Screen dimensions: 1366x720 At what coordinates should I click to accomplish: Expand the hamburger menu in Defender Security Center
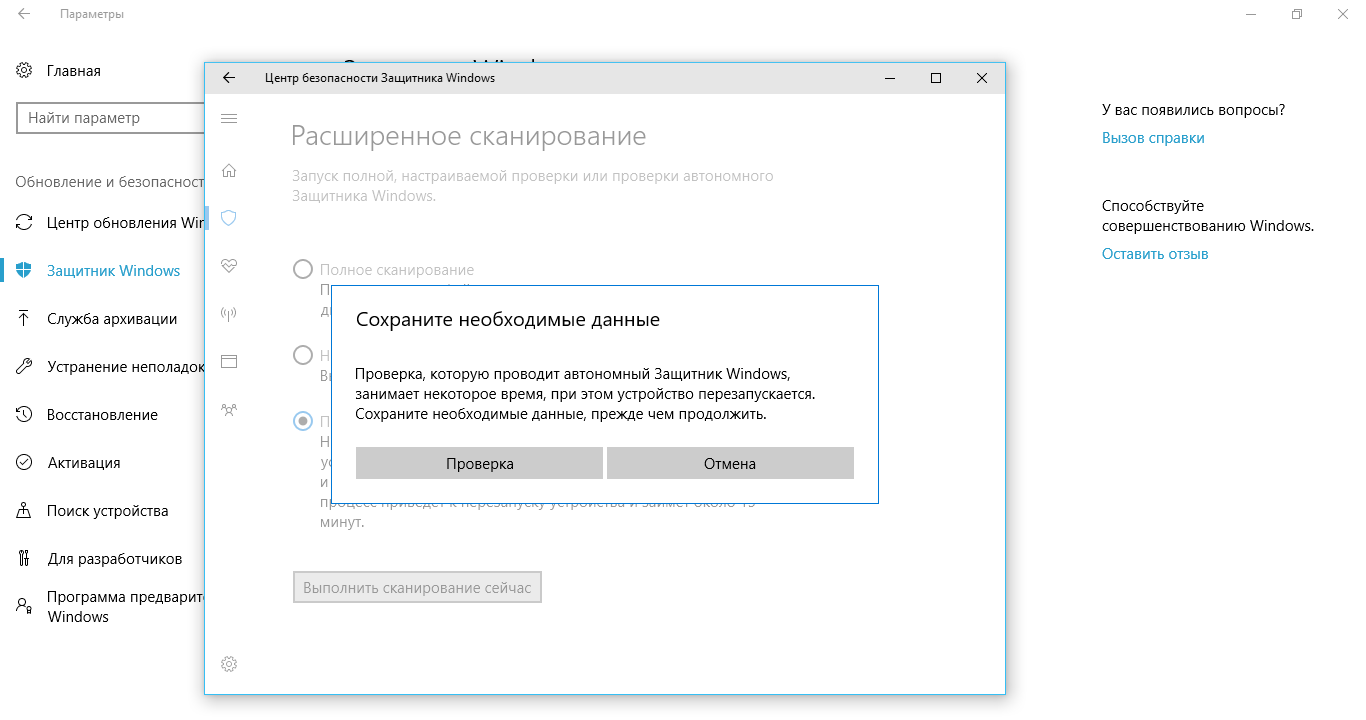click(x=229, y=119)
